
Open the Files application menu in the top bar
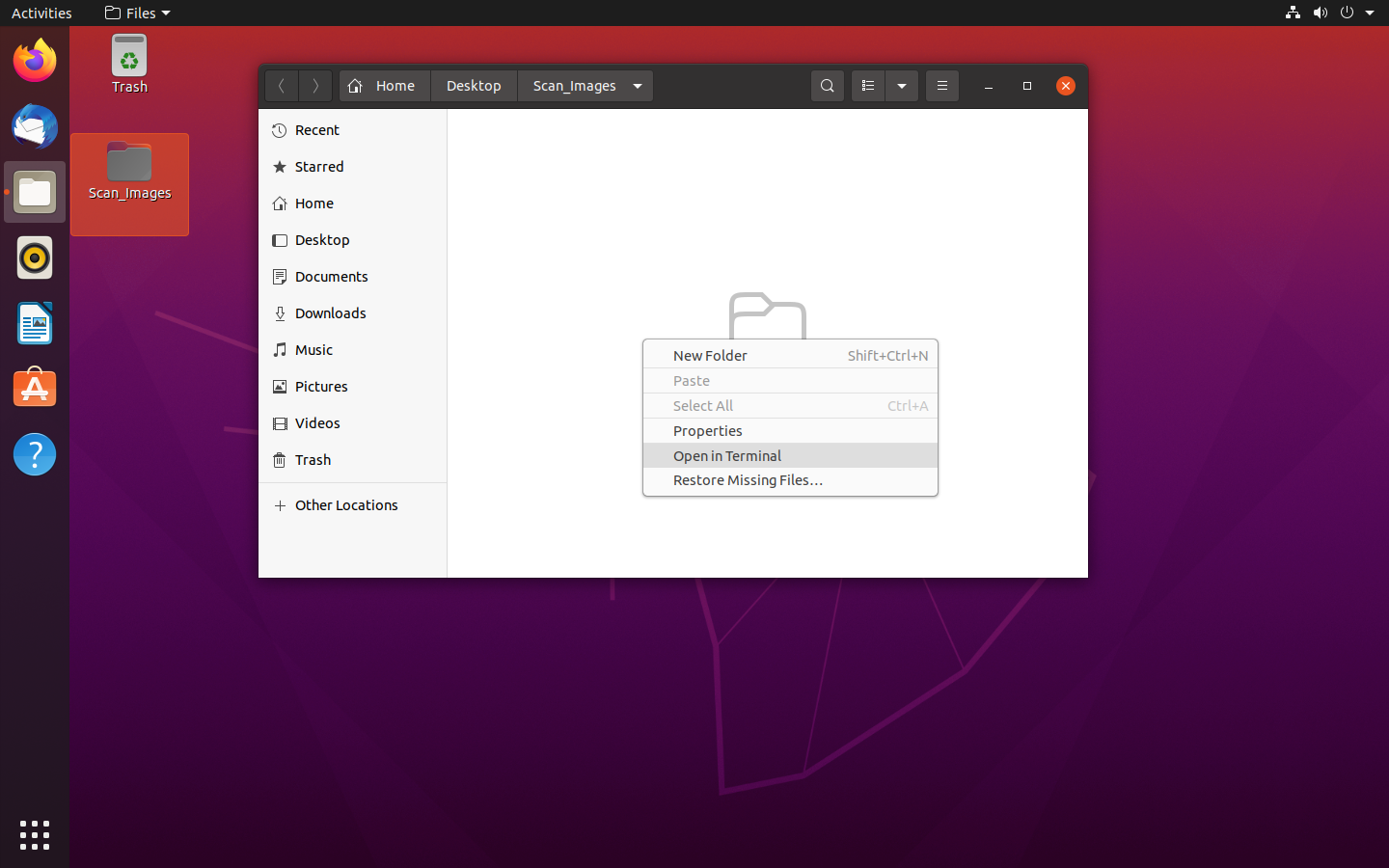coord(137,13)
